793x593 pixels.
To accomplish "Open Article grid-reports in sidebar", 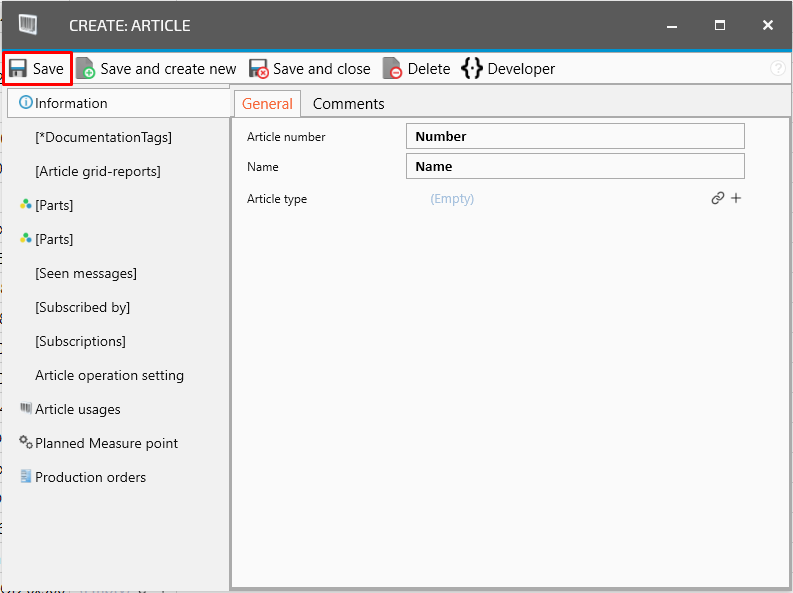I will 97,171.
